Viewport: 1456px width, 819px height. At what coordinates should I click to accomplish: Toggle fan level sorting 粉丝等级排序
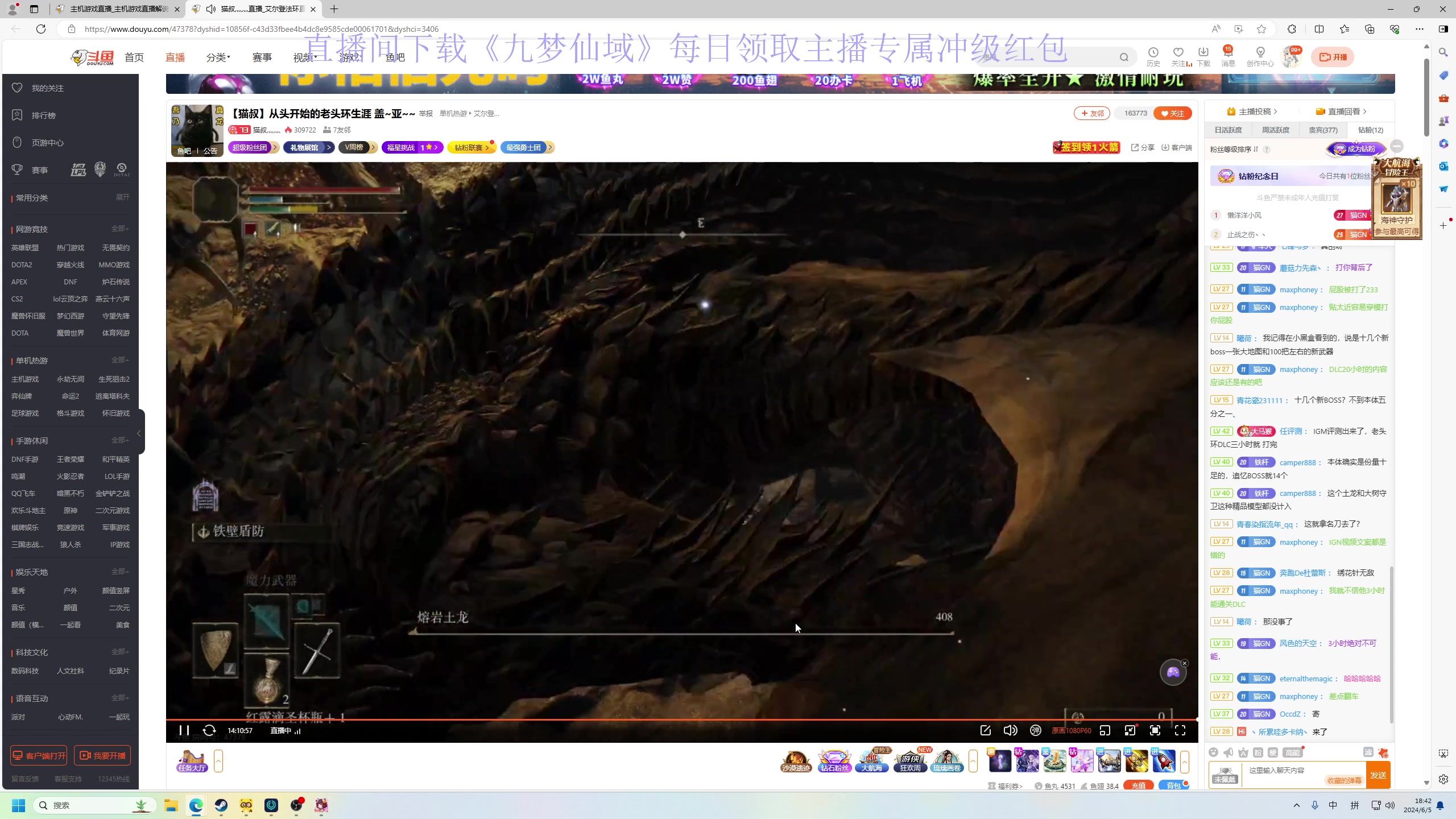pos(1234,150)
